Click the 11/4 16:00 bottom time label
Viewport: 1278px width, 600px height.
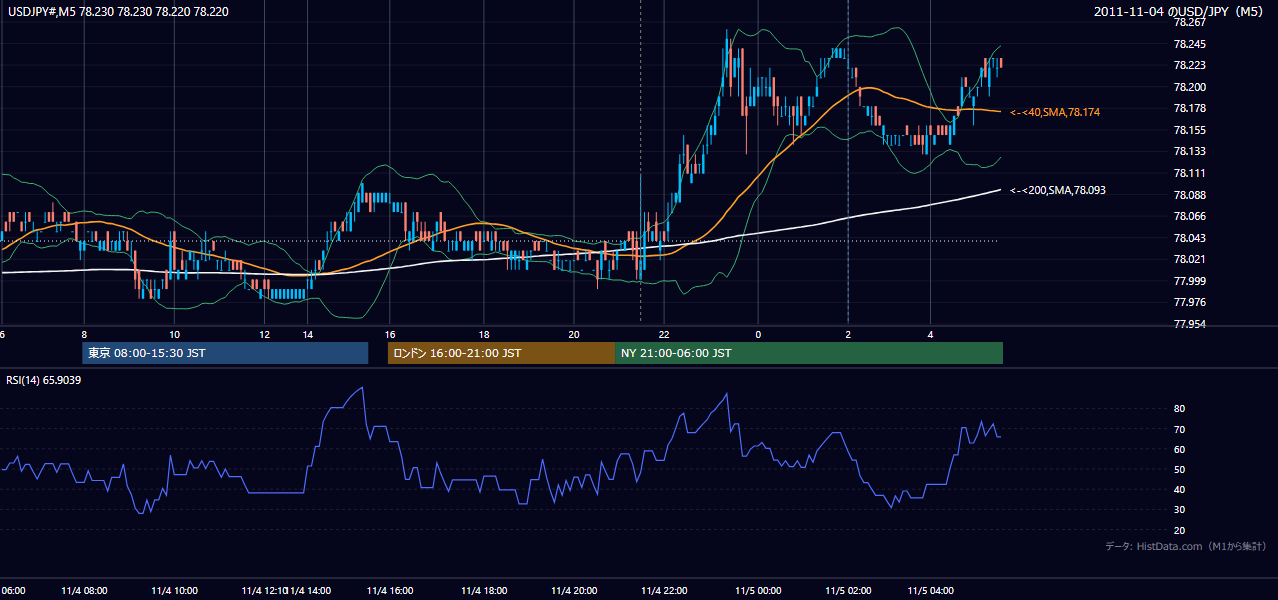(390, 590)
